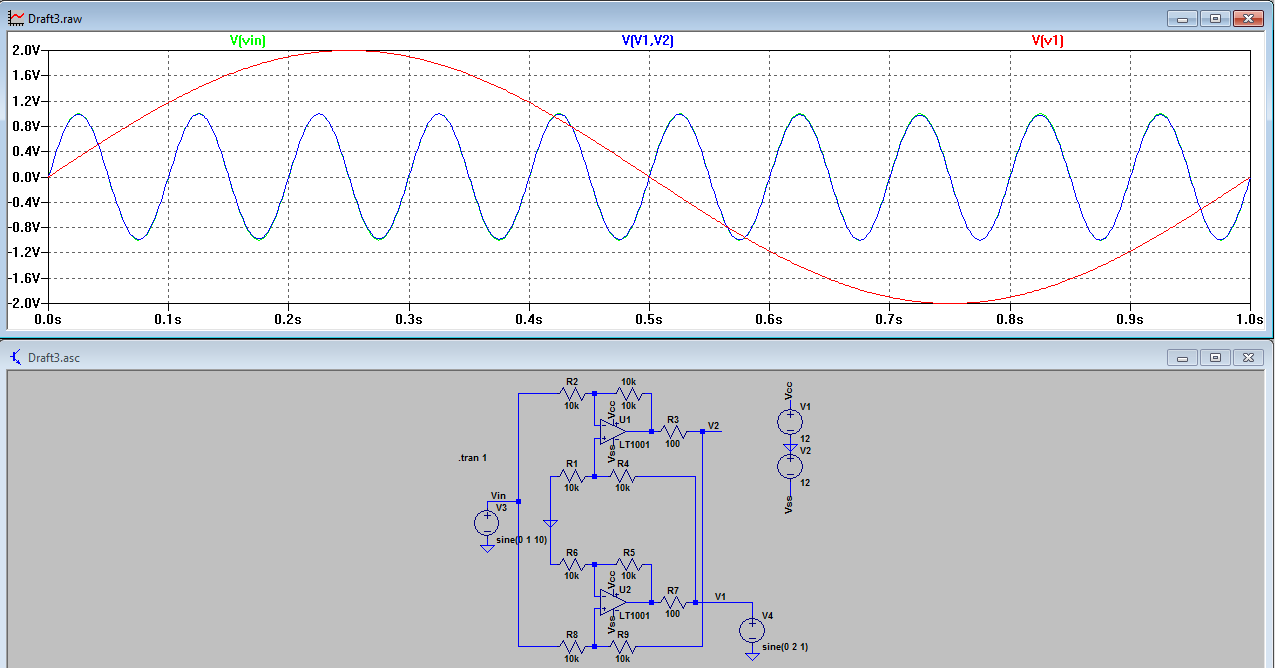Select the 12V source symbol below Vcc
The height and width of the screenshot is (668, 1280).
tap(790, 421)
